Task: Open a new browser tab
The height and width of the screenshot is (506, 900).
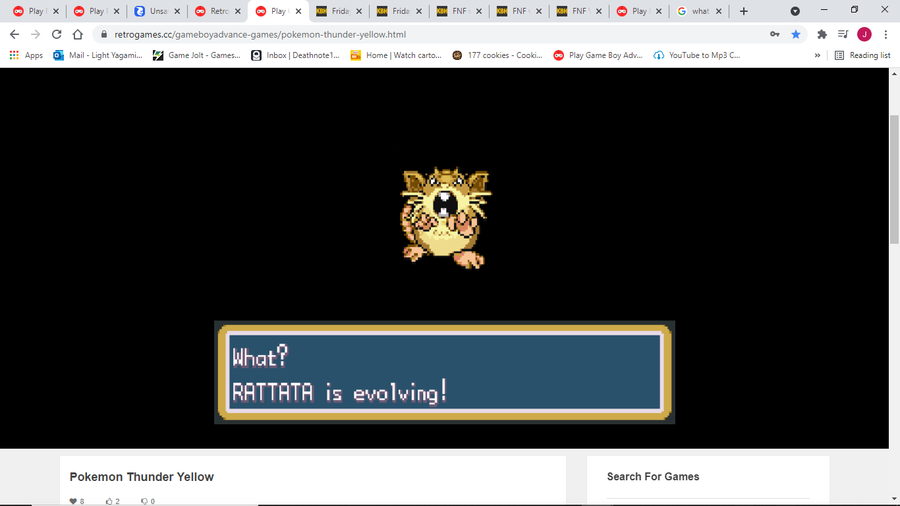Action: [x=743, y=11]
